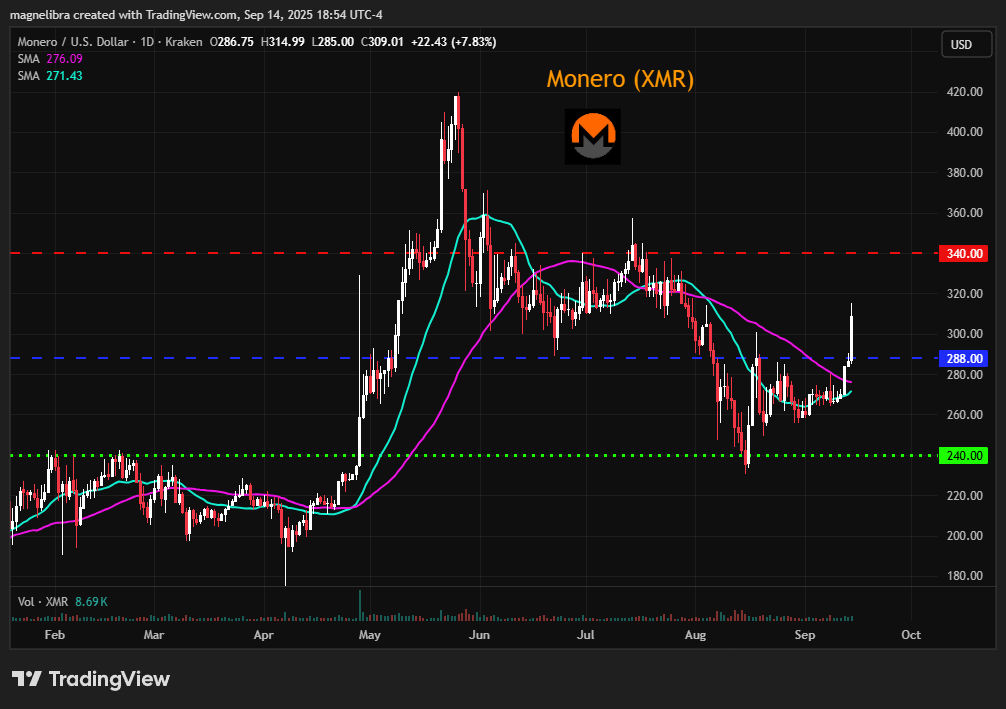Click the C309.01 close price value
This screenshot has height=709, width=1006.
tap(382, 42)
